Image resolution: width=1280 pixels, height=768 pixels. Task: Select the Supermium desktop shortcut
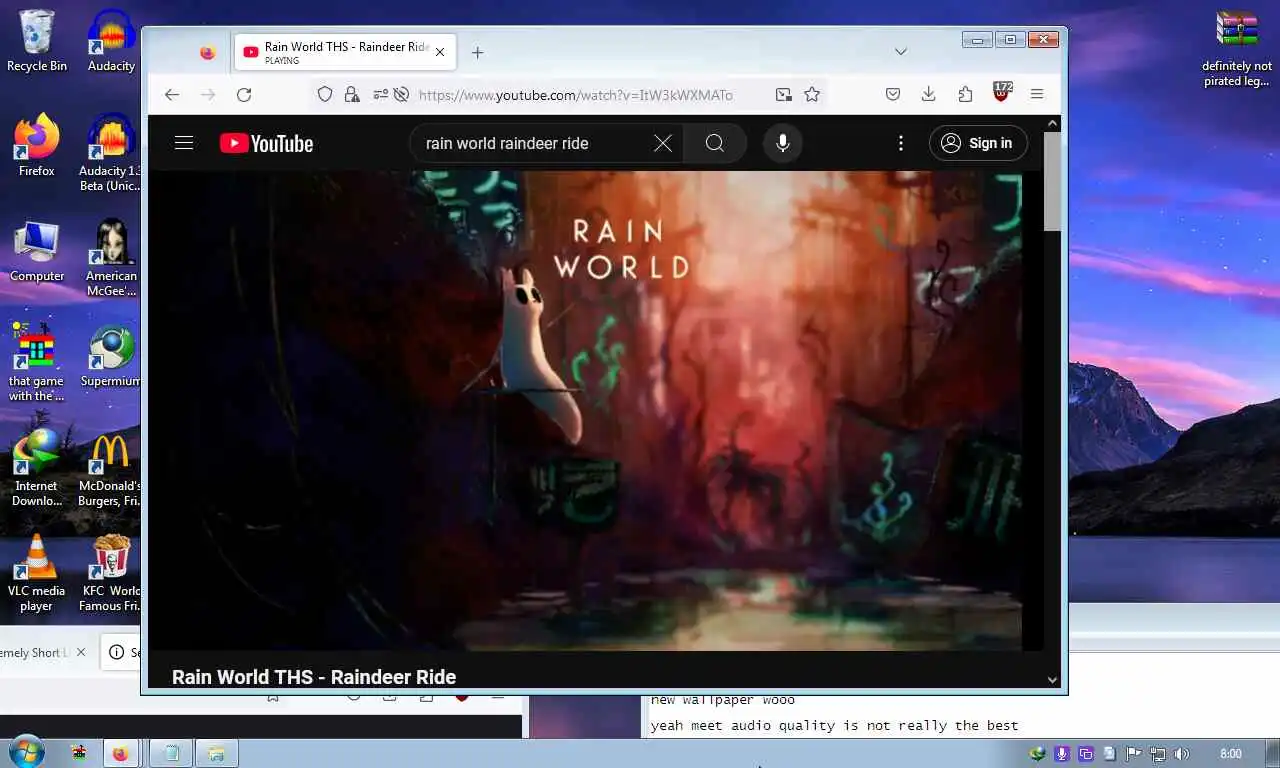click(x=111, y=356)
